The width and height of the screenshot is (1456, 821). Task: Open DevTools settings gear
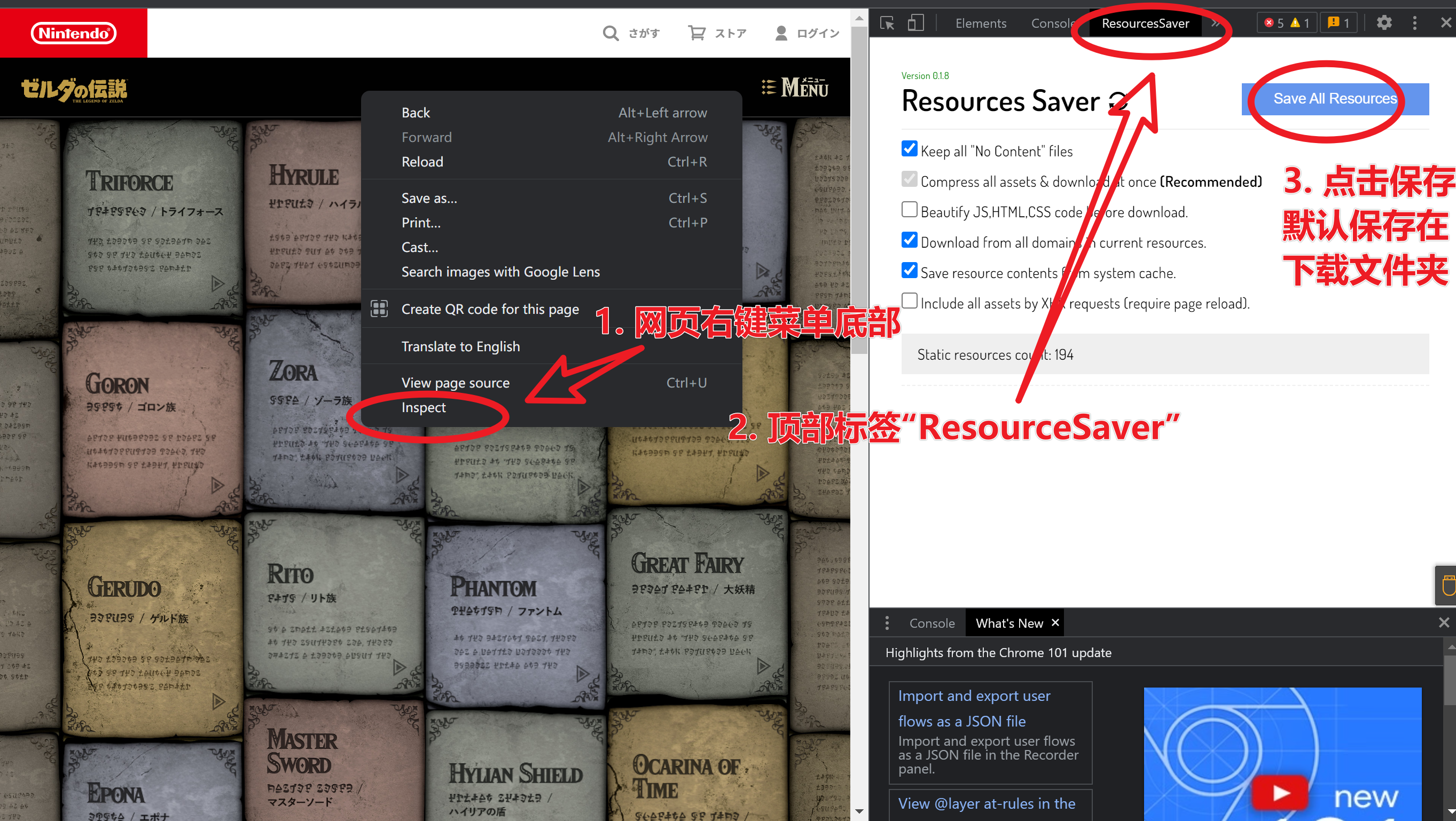coord(1384,23)
